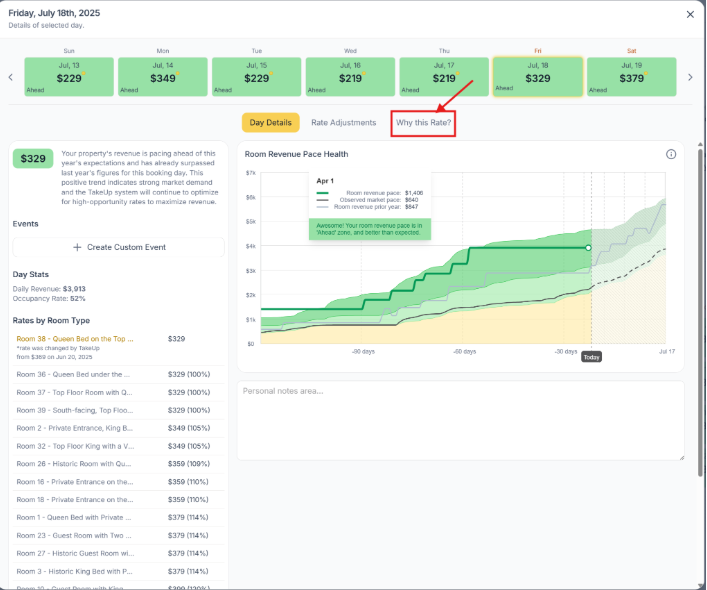Click the plus icon beside Create Custom Event
This screenshot has width=707, height=590.
click(77, 247)
